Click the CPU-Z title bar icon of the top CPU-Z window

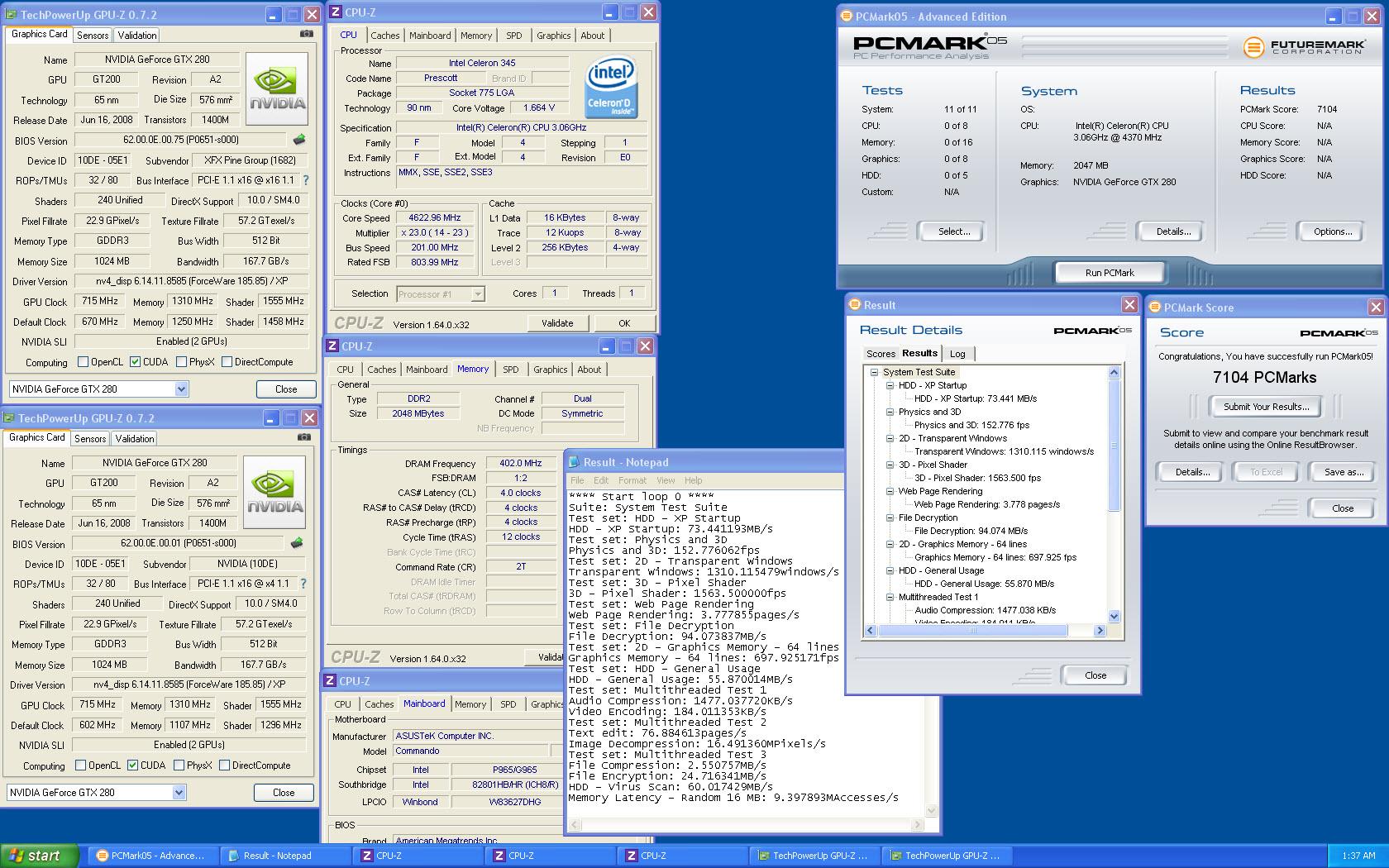pos(336,12)
